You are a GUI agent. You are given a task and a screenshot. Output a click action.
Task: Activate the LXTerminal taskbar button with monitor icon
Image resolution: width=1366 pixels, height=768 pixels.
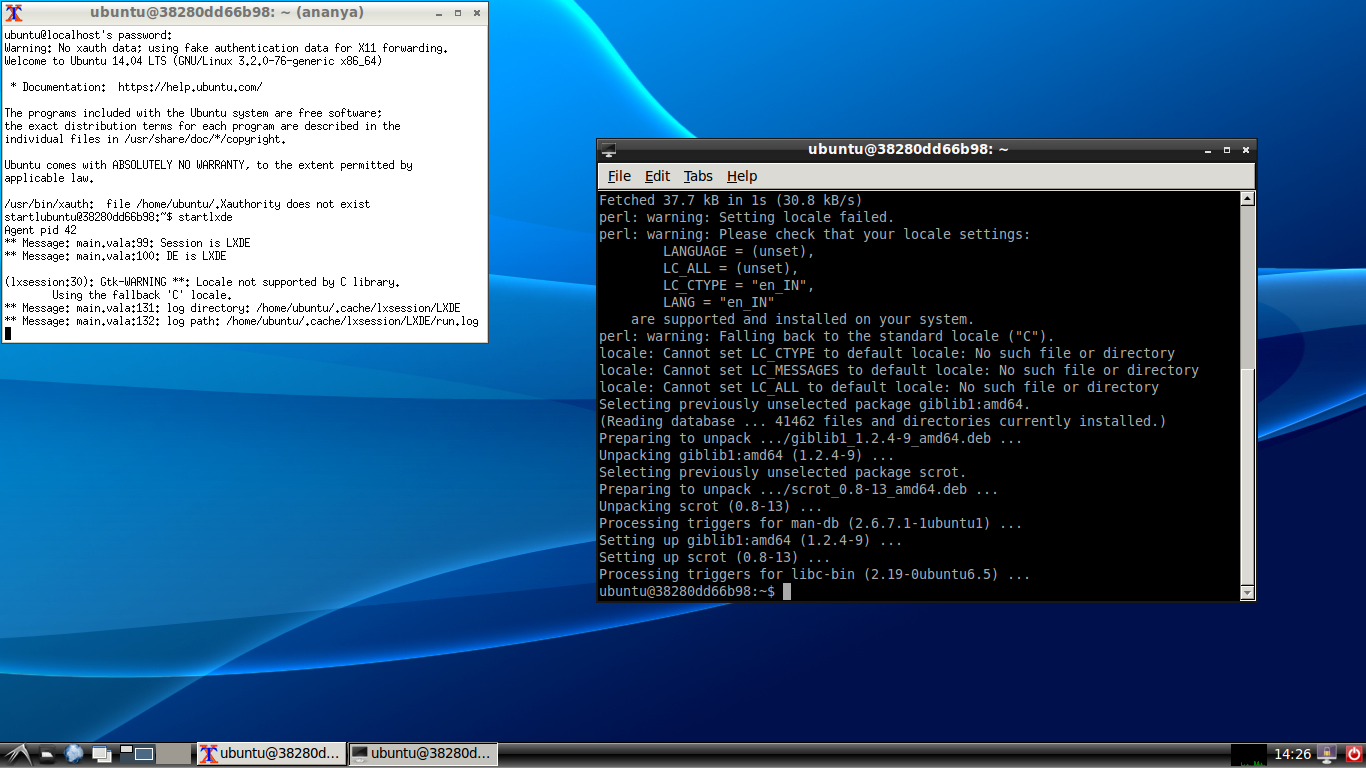pos(422,754)
